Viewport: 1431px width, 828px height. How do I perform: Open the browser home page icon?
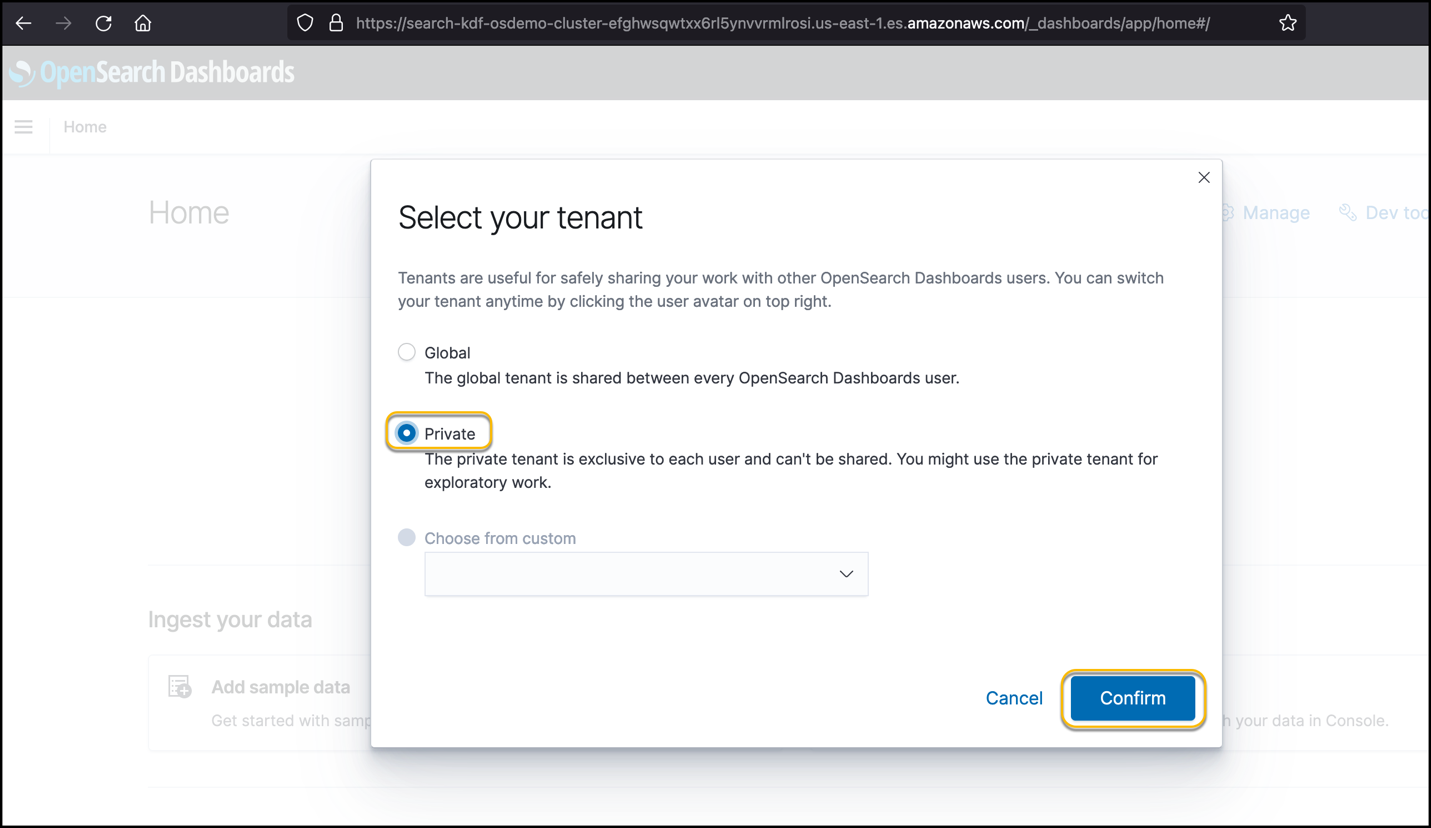click(x=143, y=23)
